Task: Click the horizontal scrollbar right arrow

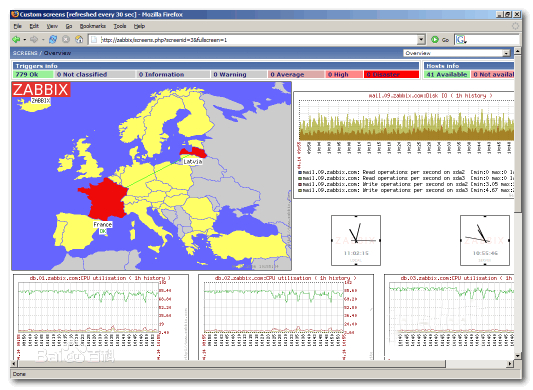Action: point(510,364)
